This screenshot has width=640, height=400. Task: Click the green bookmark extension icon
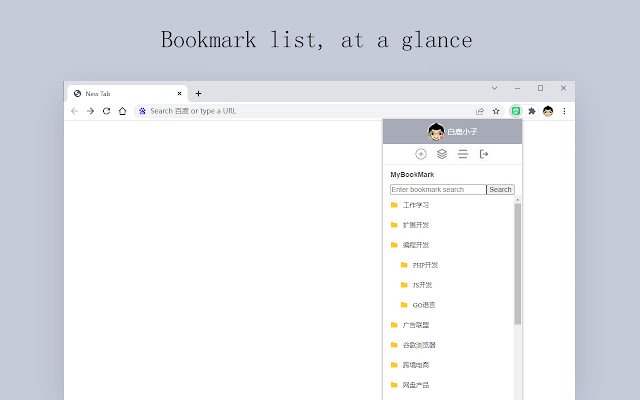(x=516, y=111)
